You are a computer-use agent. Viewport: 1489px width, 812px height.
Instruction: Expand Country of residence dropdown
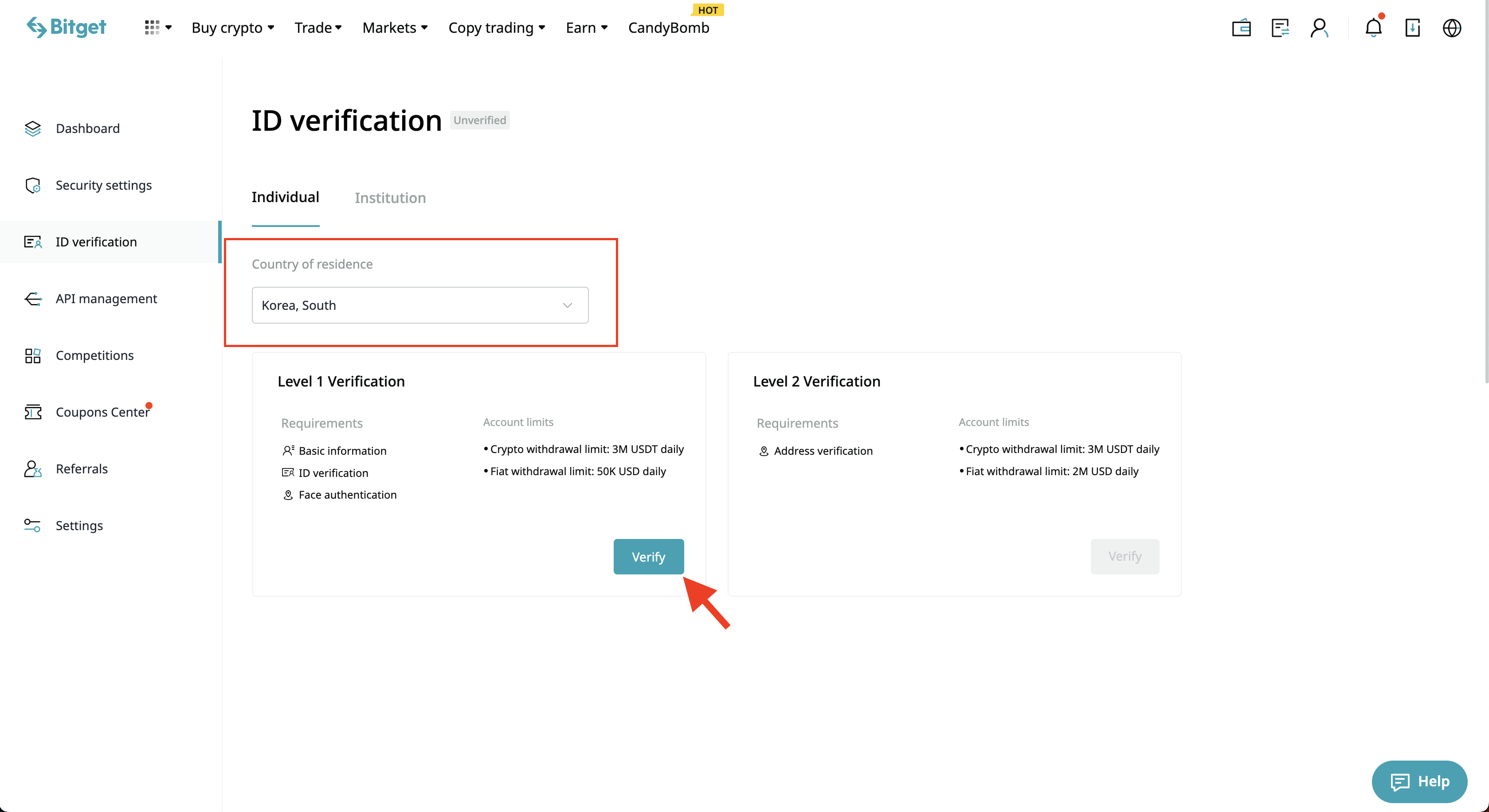coord(419,305)
